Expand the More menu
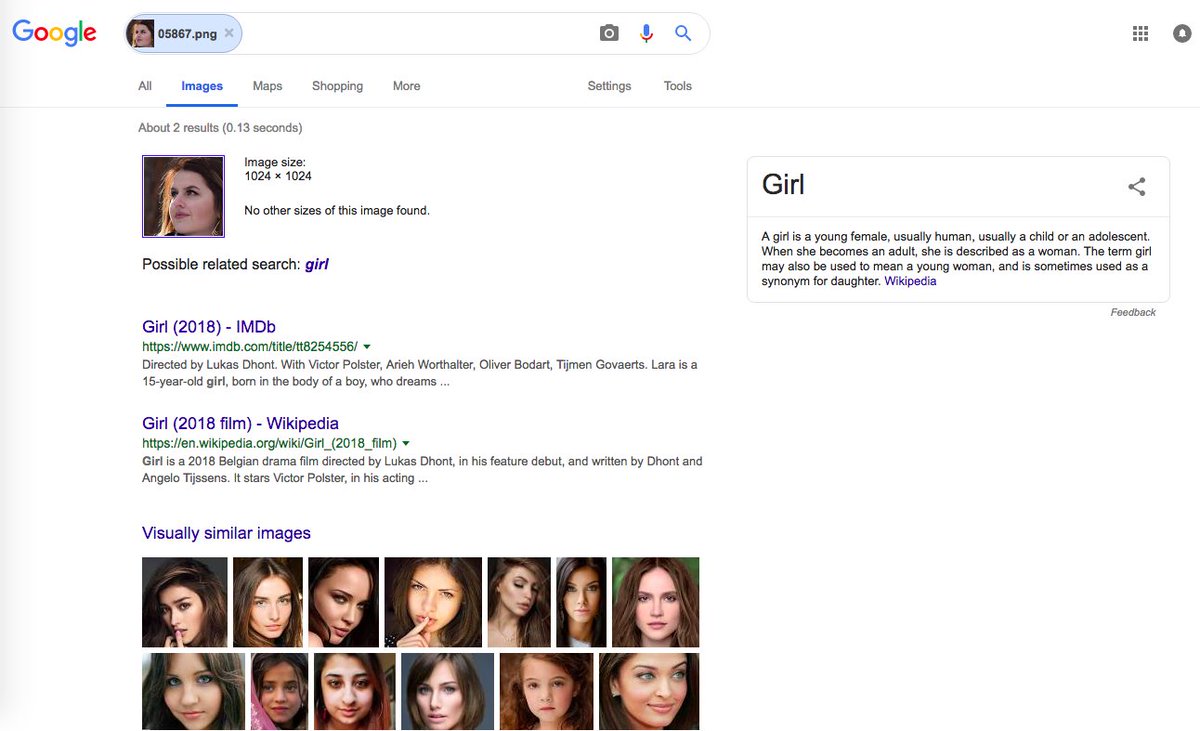1200x731 pixels. click(406, 86)
